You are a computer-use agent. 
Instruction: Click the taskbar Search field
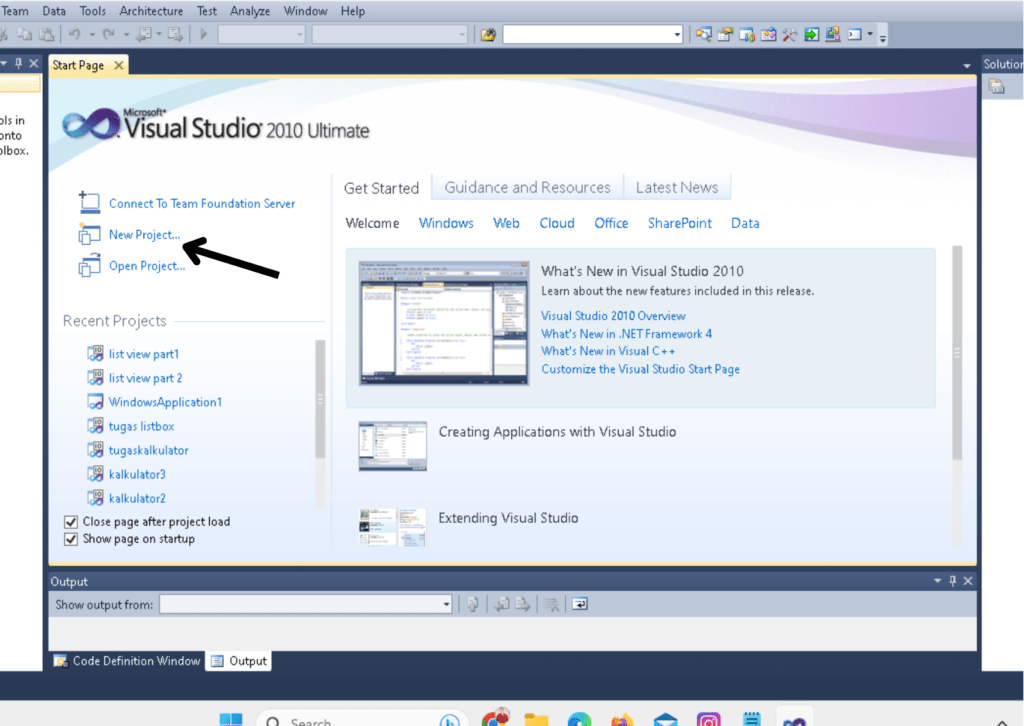click(x=362, y=719)
